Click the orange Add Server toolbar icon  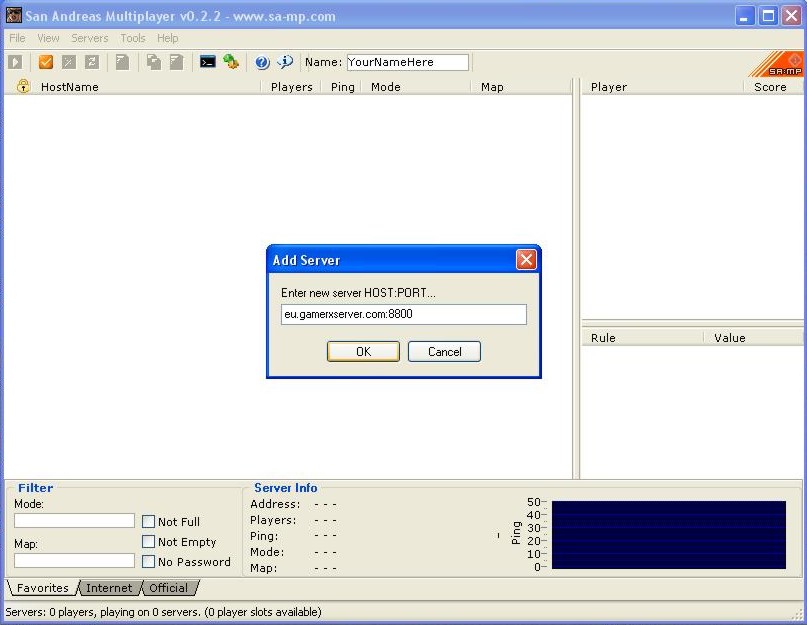[46, 62]
